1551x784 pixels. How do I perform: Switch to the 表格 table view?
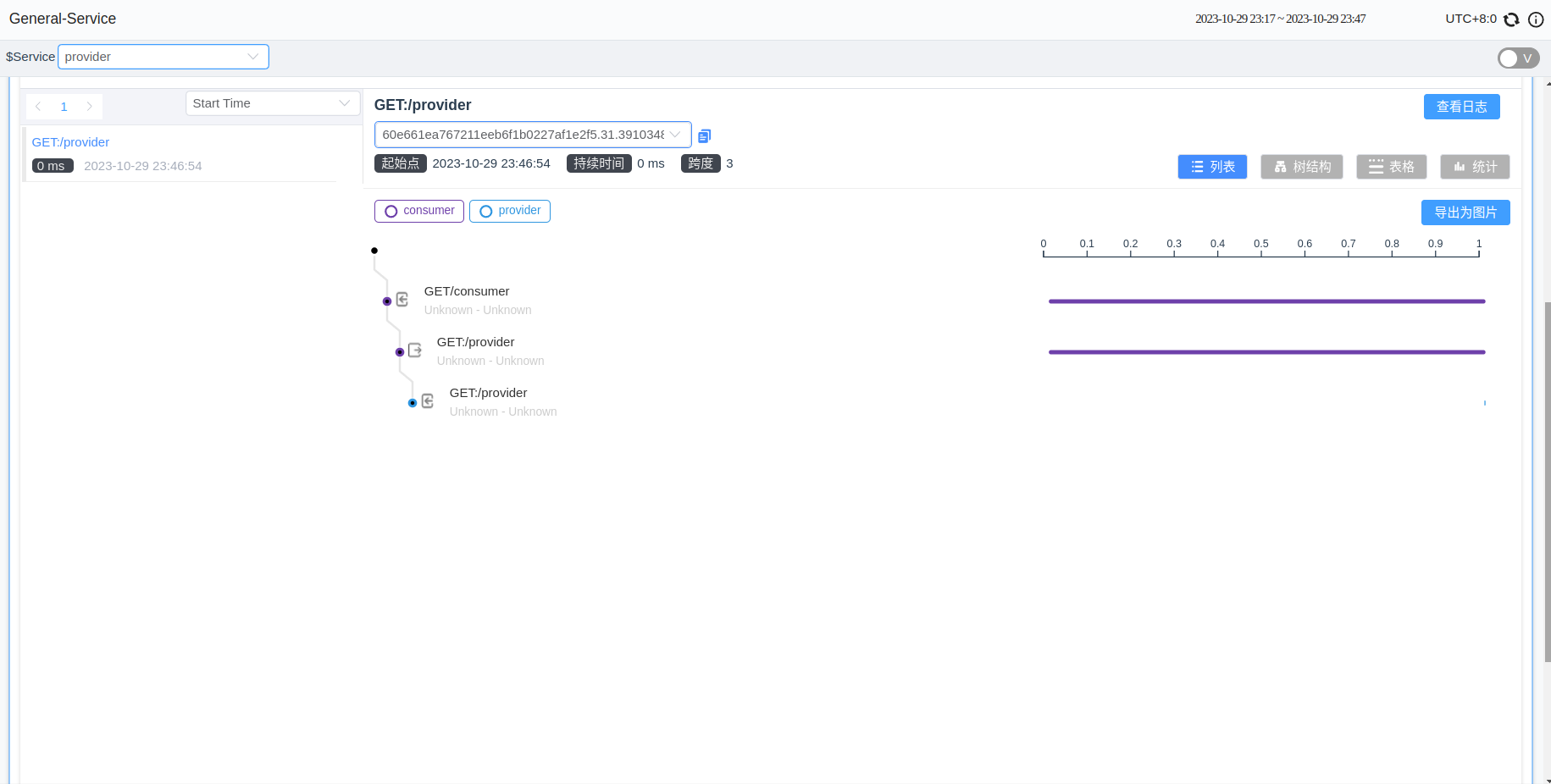(1391, 167)
